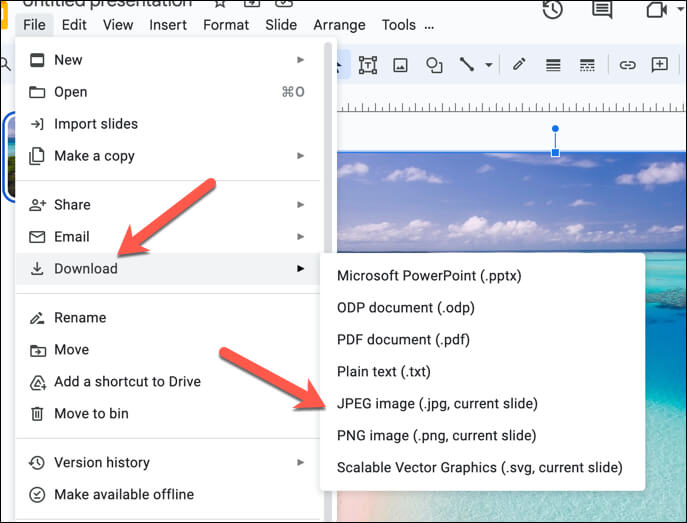687x523 pixels.
Task: Expand the Line tool dropdown arrow
Action: (x=489, y=65)
